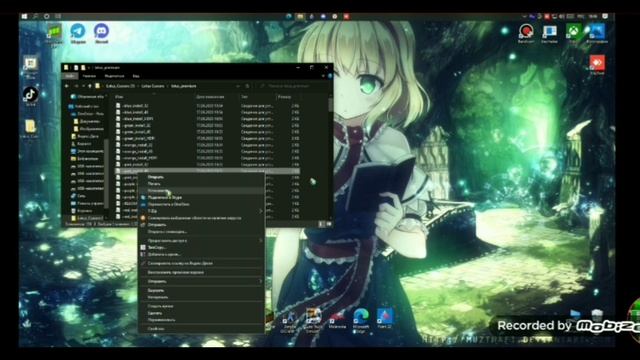Go back in Explorer navigation

tap(67, 86)
